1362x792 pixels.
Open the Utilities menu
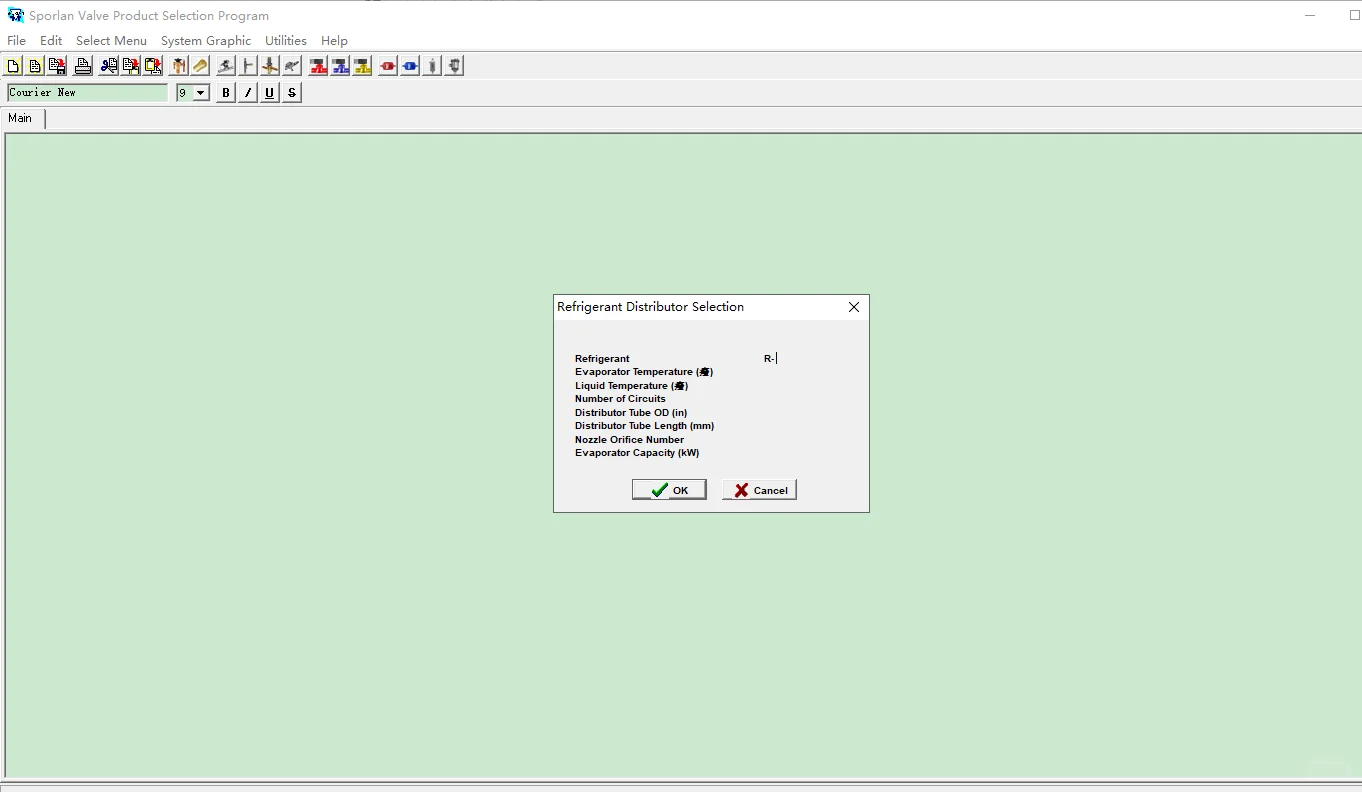(286, 41)
